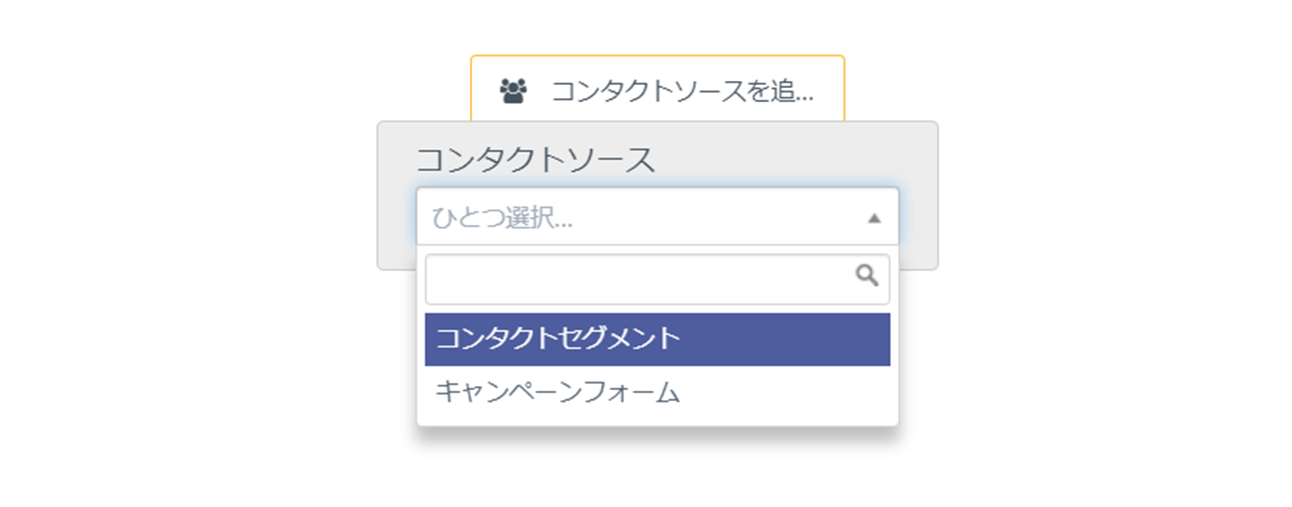Close dropdown using the up-arrow caret
The height and width of the screenshot is (507, 1292).
pyautogui.click(x=874, y=218)
